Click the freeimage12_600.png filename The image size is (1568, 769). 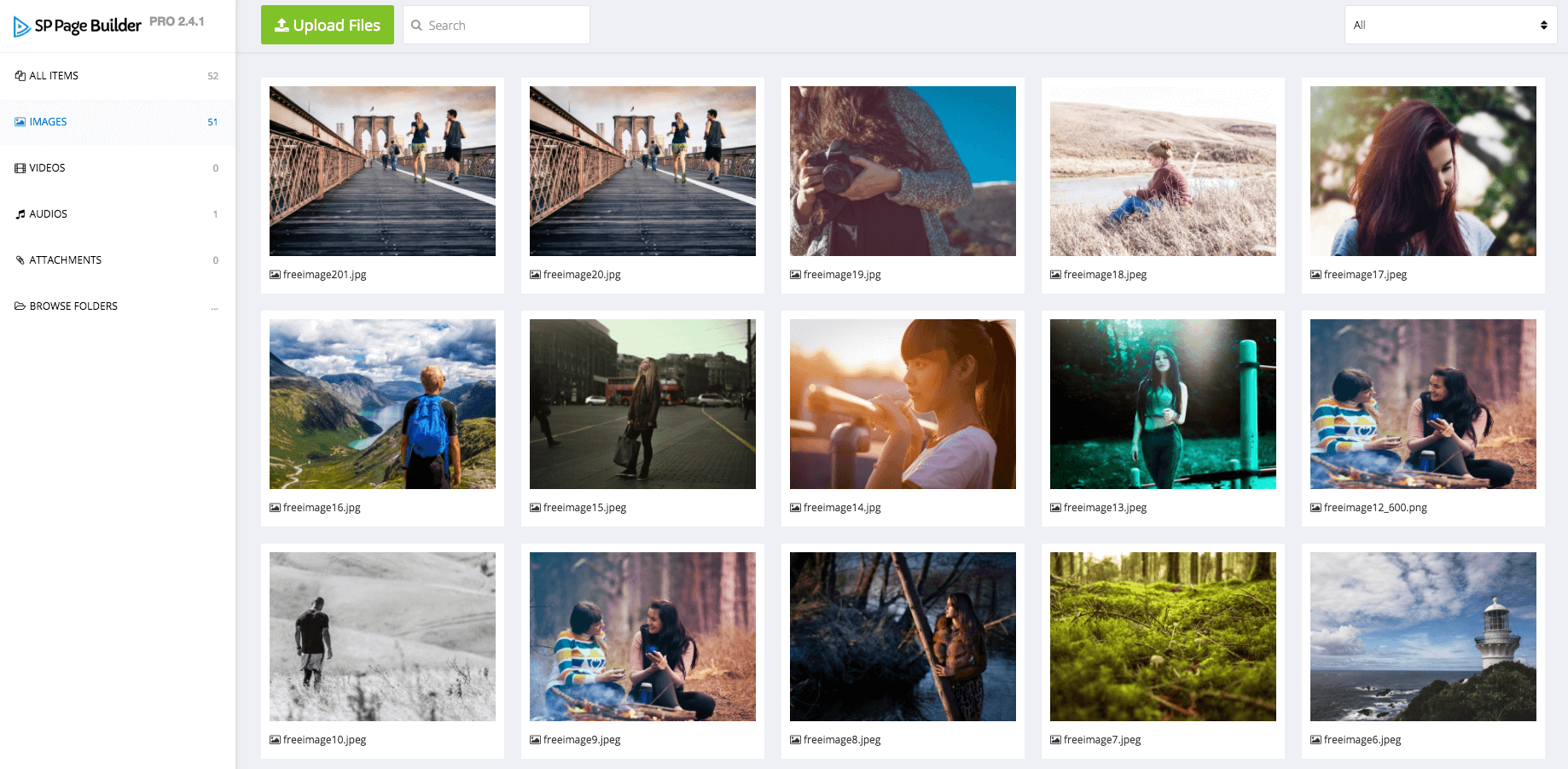click(x=1375, y=508)
